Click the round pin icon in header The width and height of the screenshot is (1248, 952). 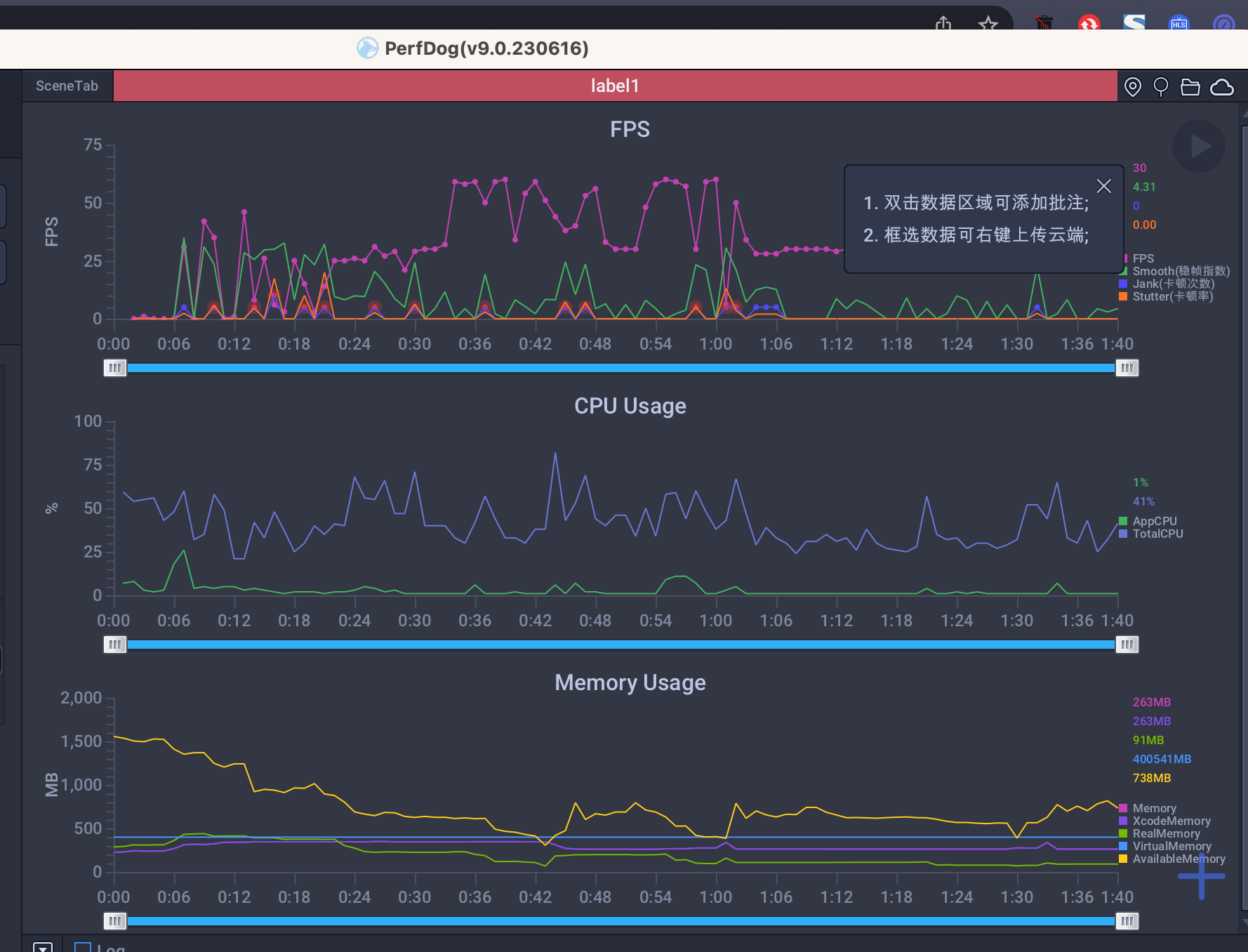(x=1161, y=86)
